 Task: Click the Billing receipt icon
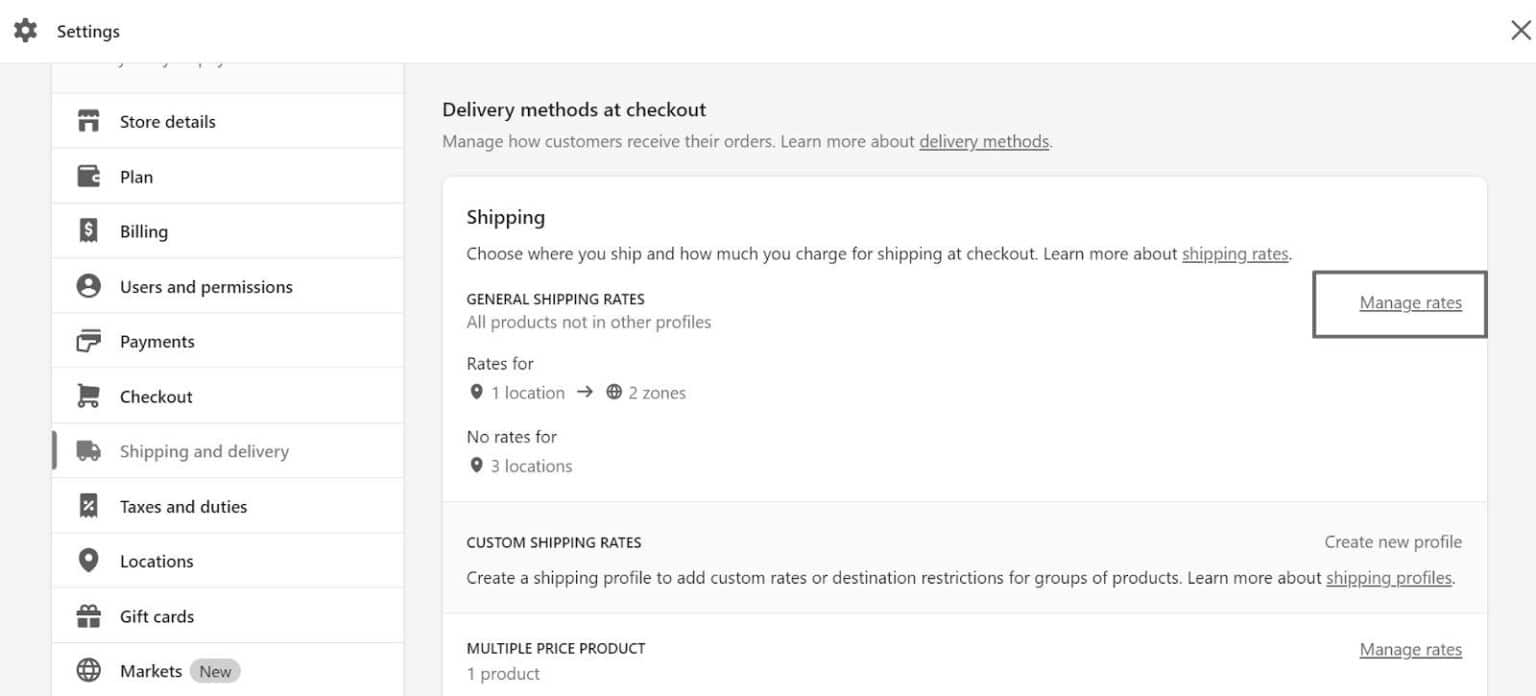tap(88, 231)
